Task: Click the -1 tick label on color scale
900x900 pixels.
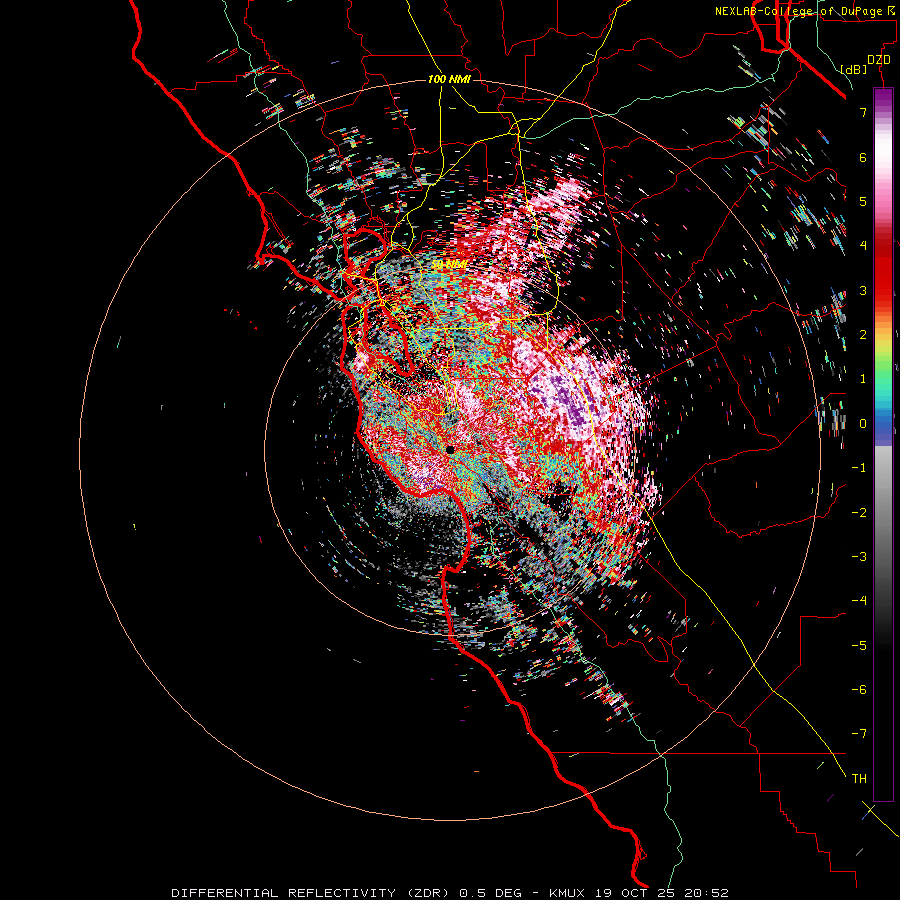Action: pos(859,468)
